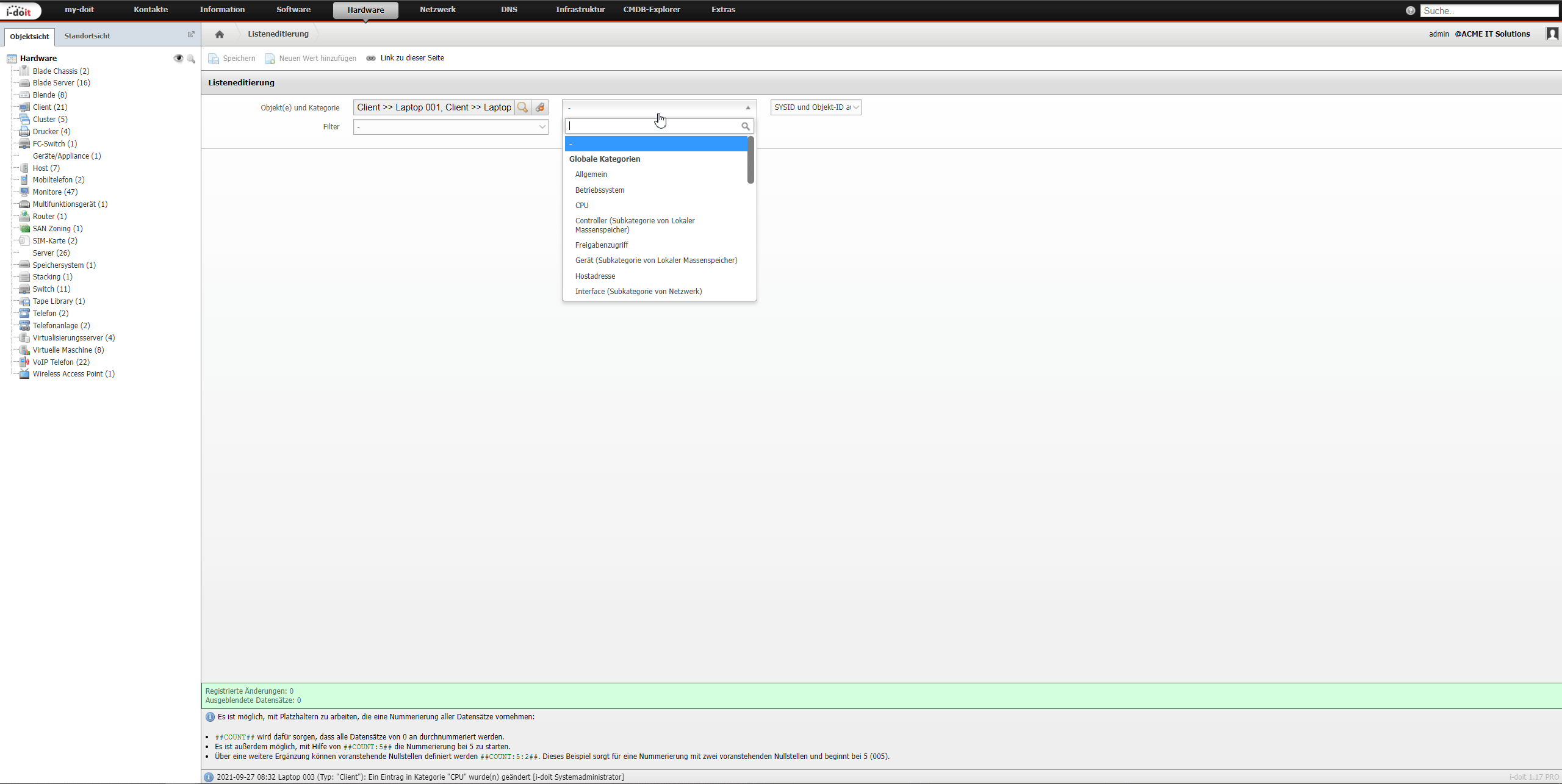Image resolution: width=1562 pixels, height=784 pixels.
Task: Open the CMDB-Explorer menu
Action: [x=652, y=10]
